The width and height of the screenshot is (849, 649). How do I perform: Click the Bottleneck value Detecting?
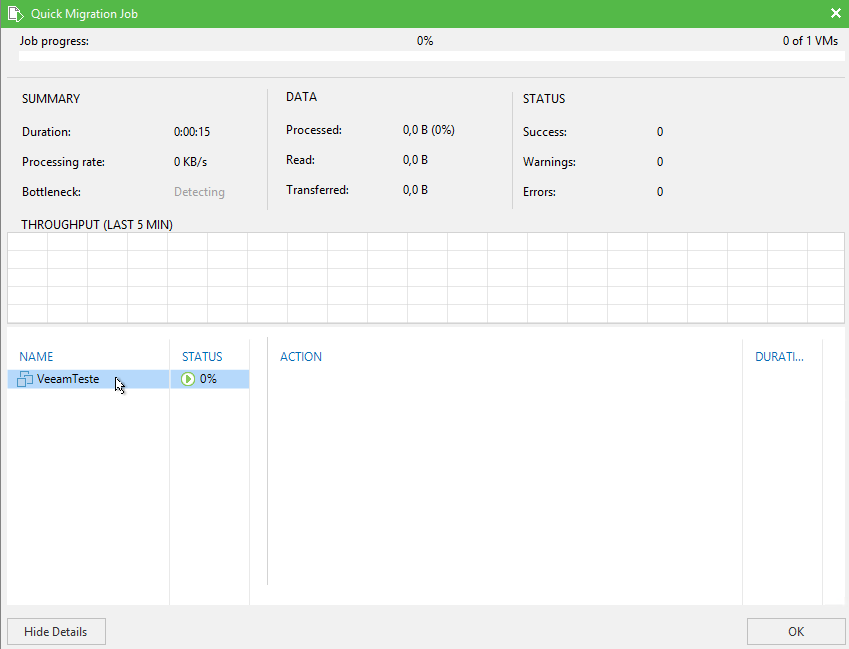tap(199, 192)
